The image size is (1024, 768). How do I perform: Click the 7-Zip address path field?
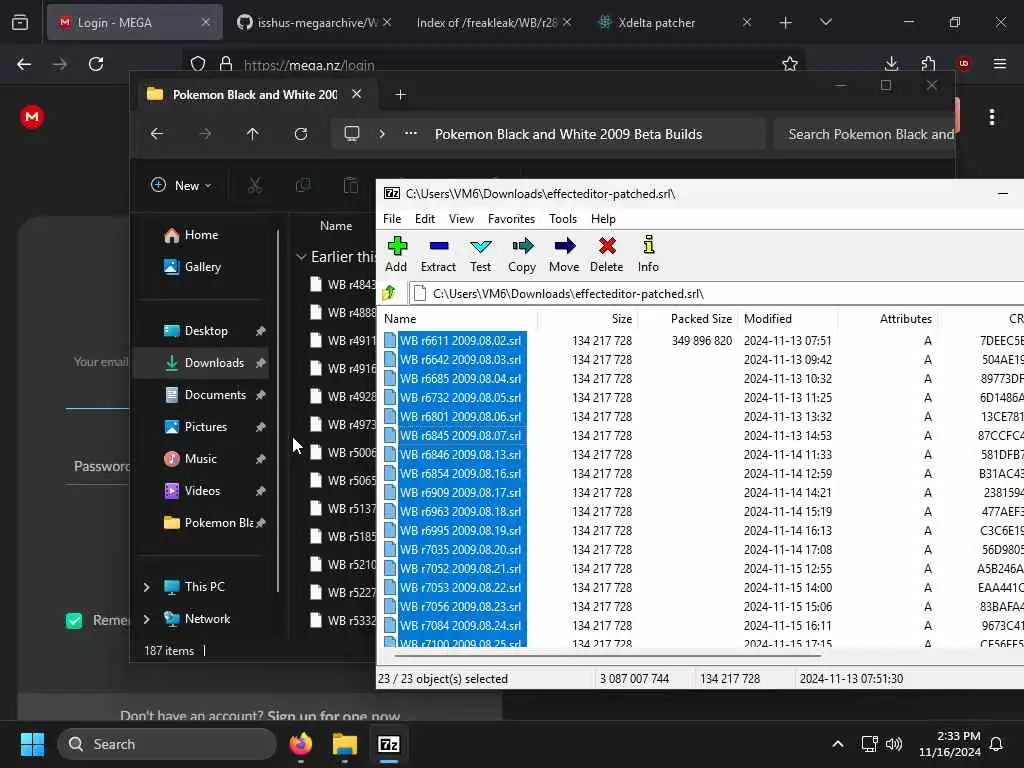pyautogui.click(x=718, y=294)
